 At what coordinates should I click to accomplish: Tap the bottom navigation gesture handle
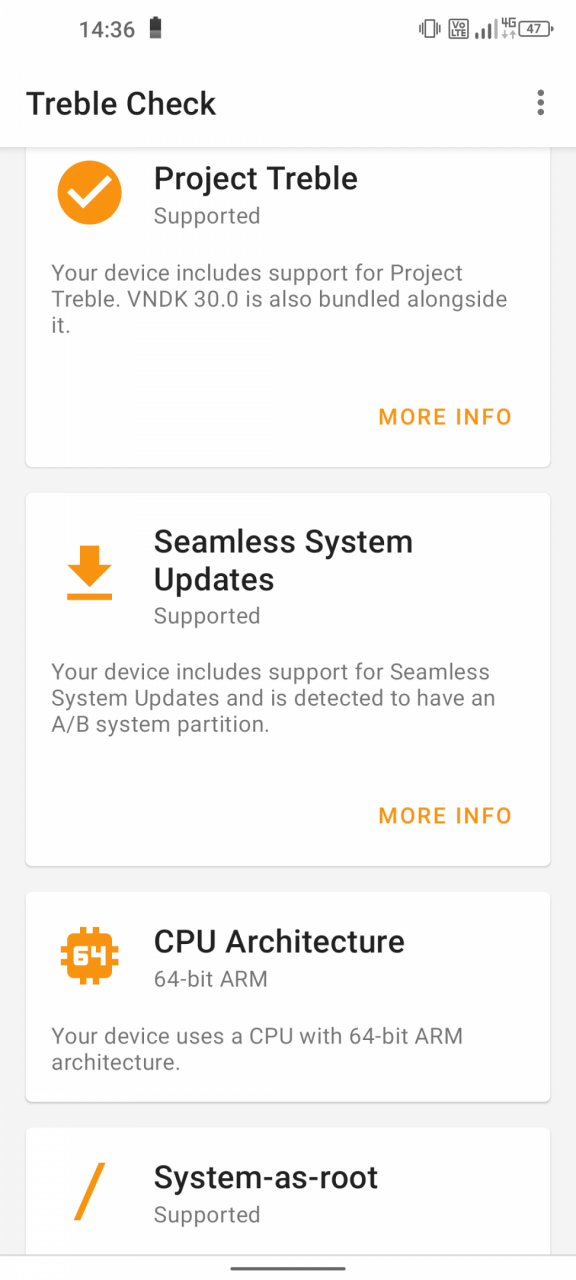288,1267
